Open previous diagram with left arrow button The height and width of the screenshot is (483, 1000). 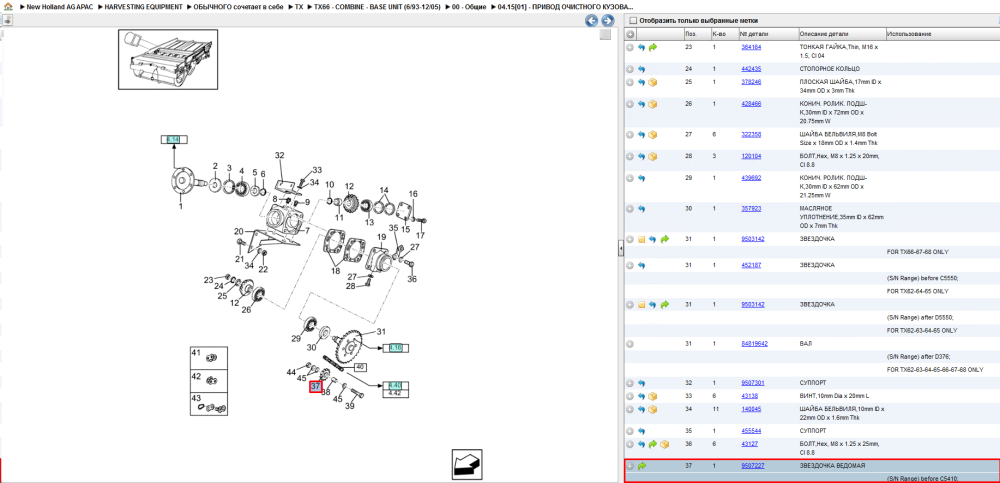click(592, 20)
